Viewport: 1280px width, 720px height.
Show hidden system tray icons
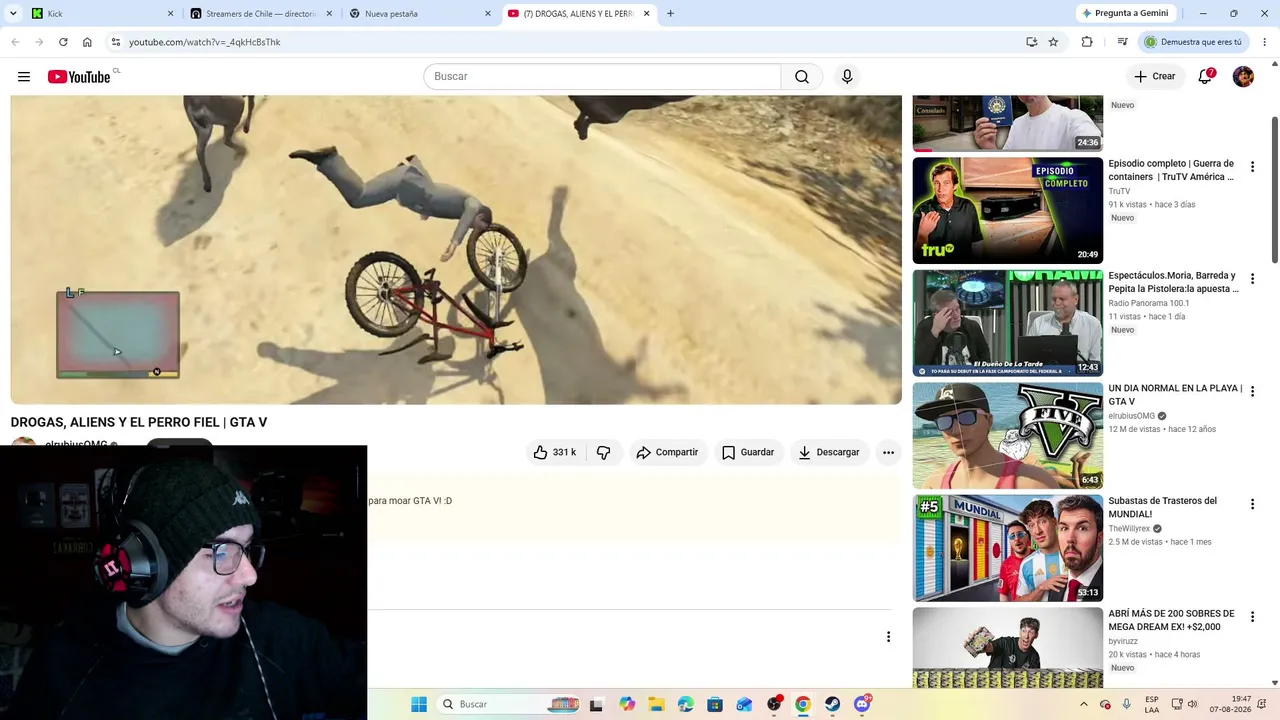[1083, 704]
